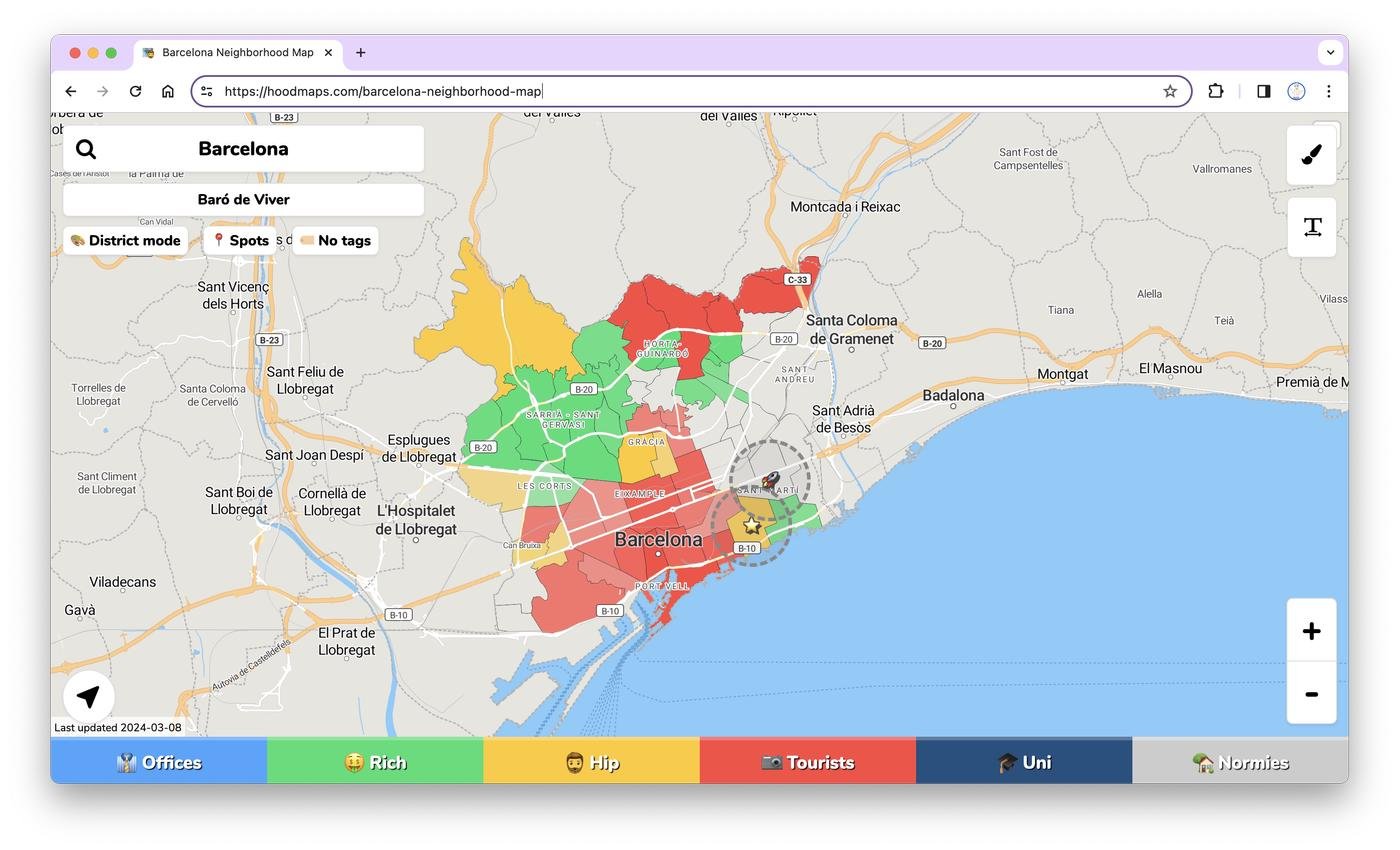
Task: Toggle the No tags option
Action: [335, 241]
